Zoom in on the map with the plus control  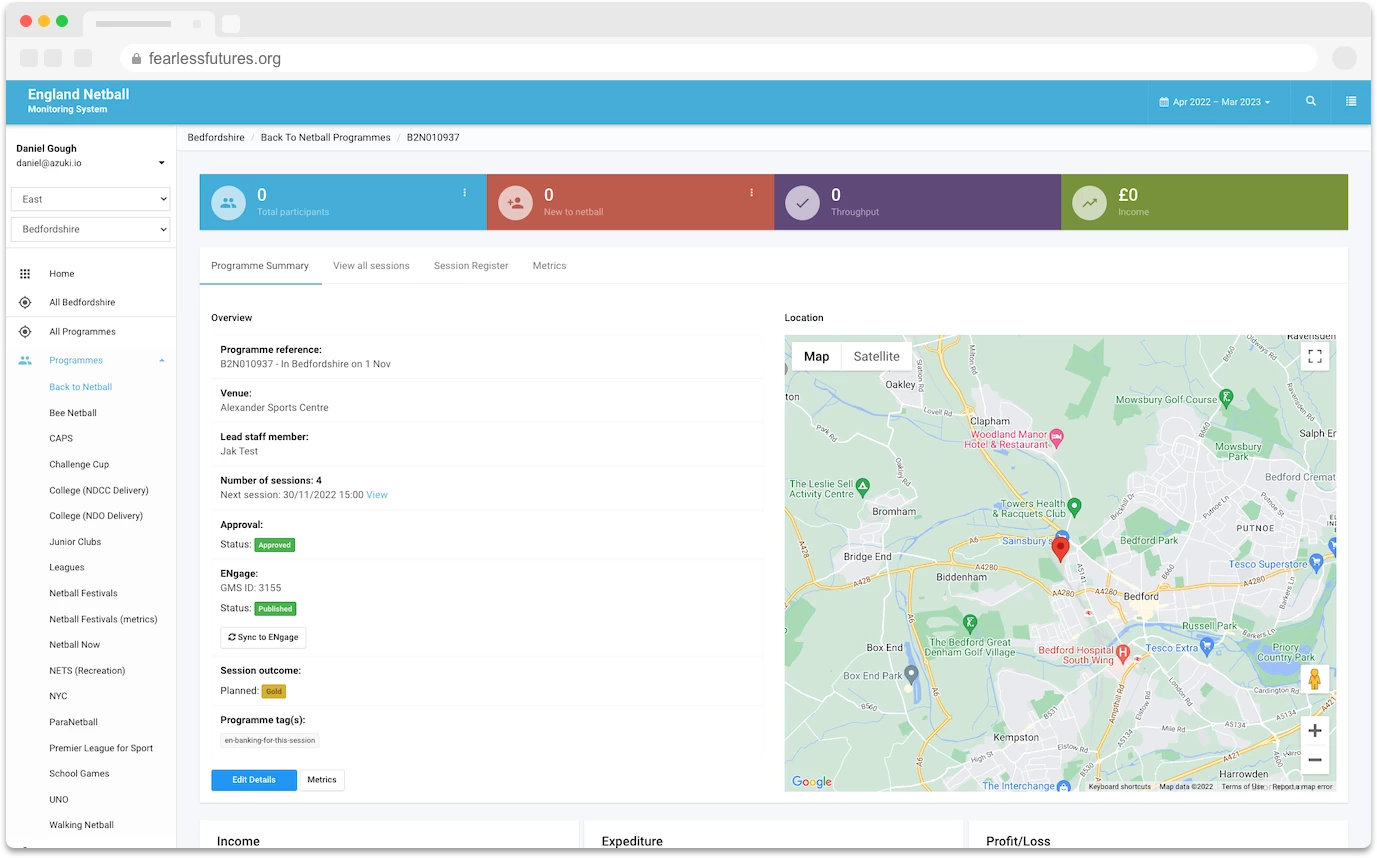point(1315,730)
